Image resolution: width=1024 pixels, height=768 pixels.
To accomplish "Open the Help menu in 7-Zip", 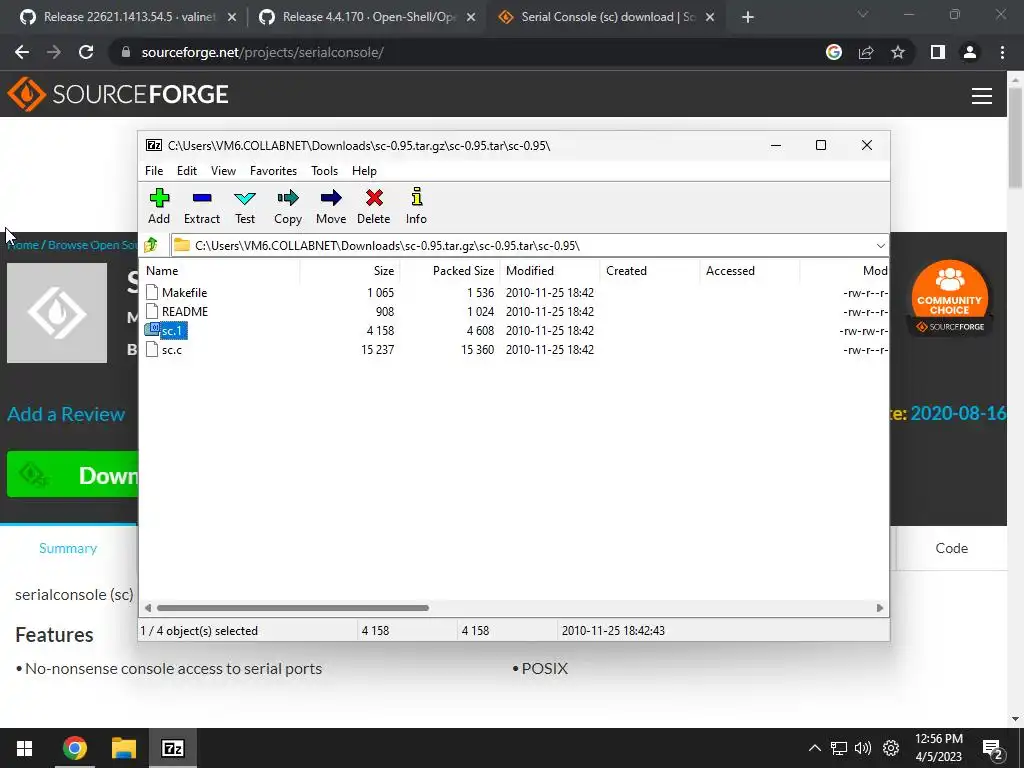I will coord(364,170).
